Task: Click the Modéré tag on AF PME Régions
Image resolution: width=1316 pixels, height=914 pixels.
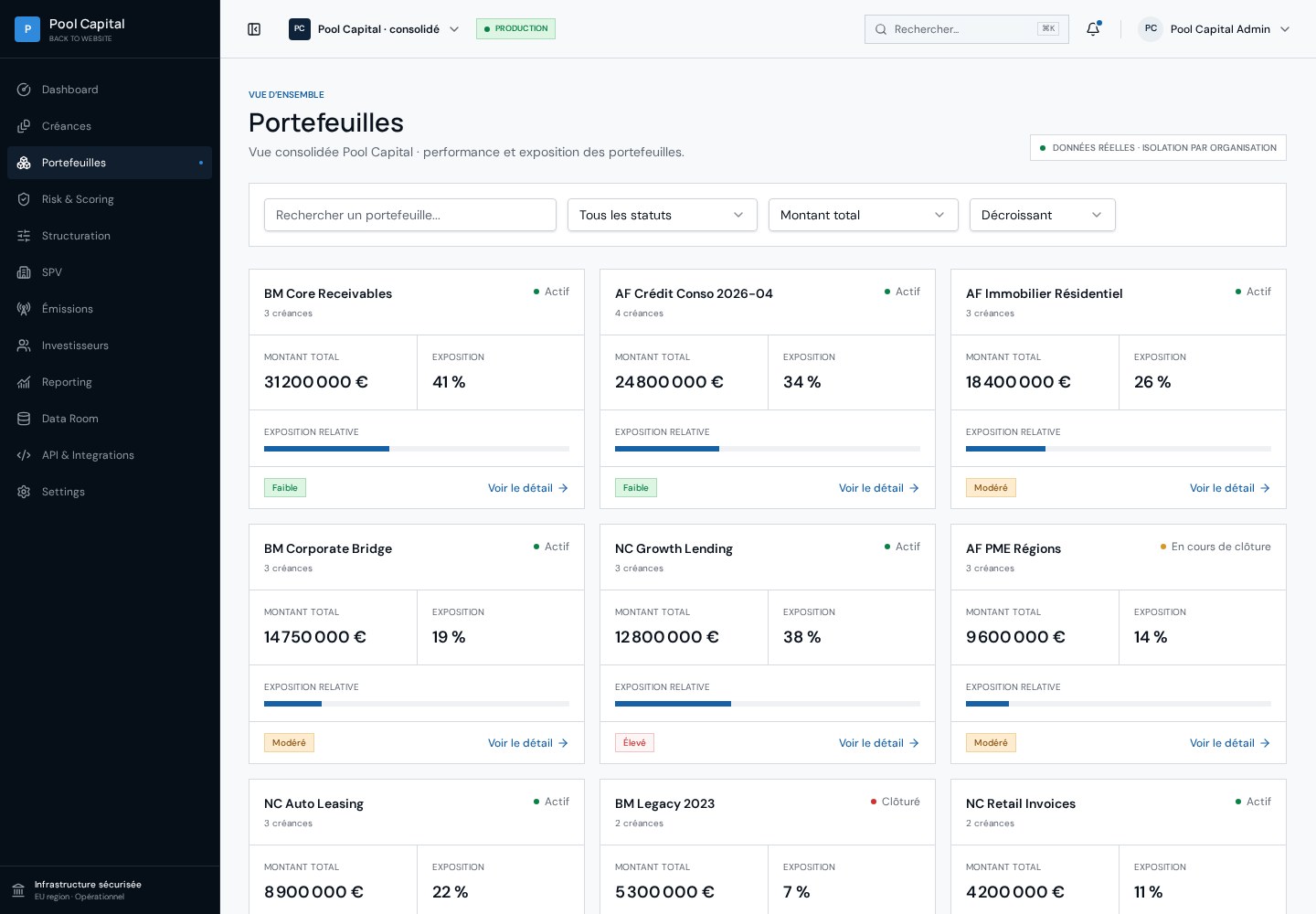Action: (x=991, y=743)
